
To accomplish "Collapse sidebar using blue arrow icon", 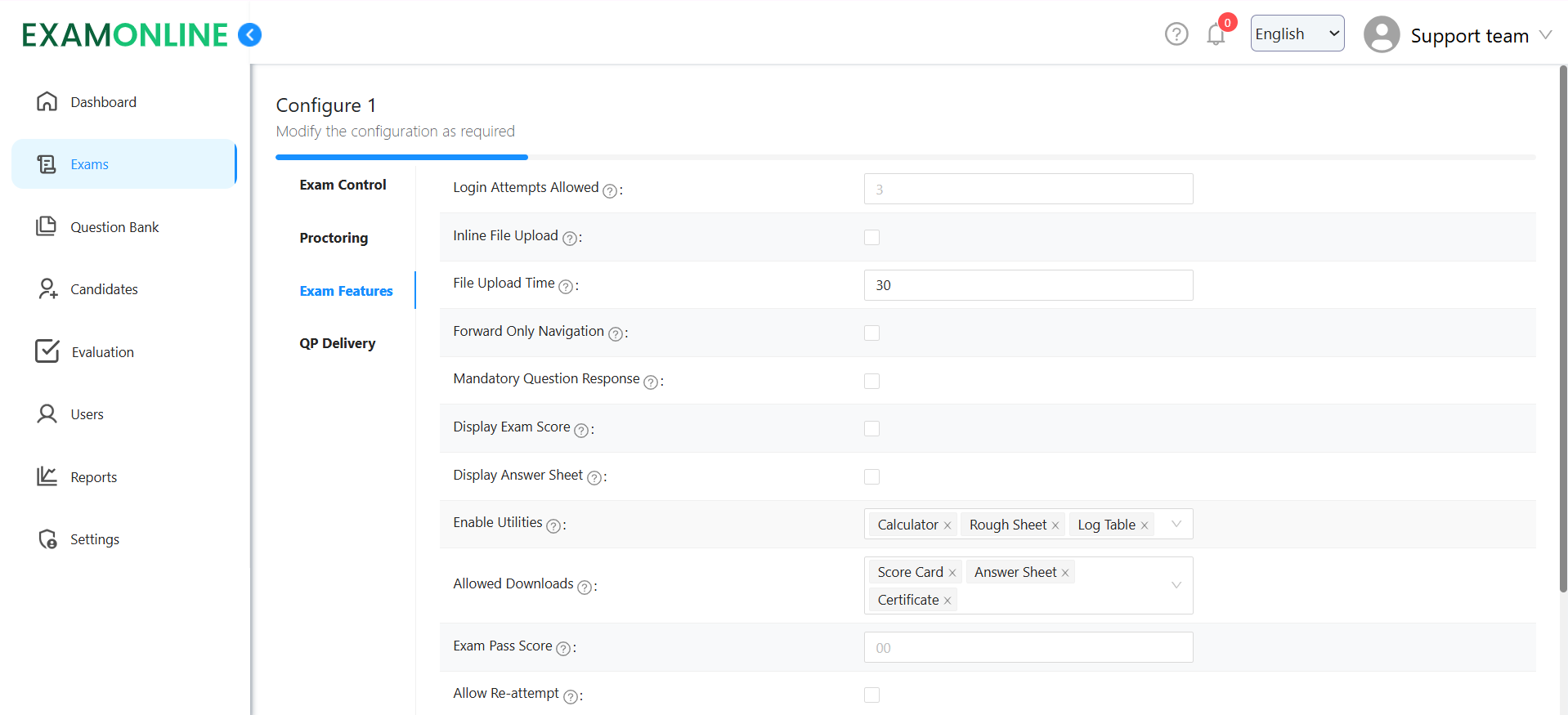I will pyautogui.click(x=249, y=34).
